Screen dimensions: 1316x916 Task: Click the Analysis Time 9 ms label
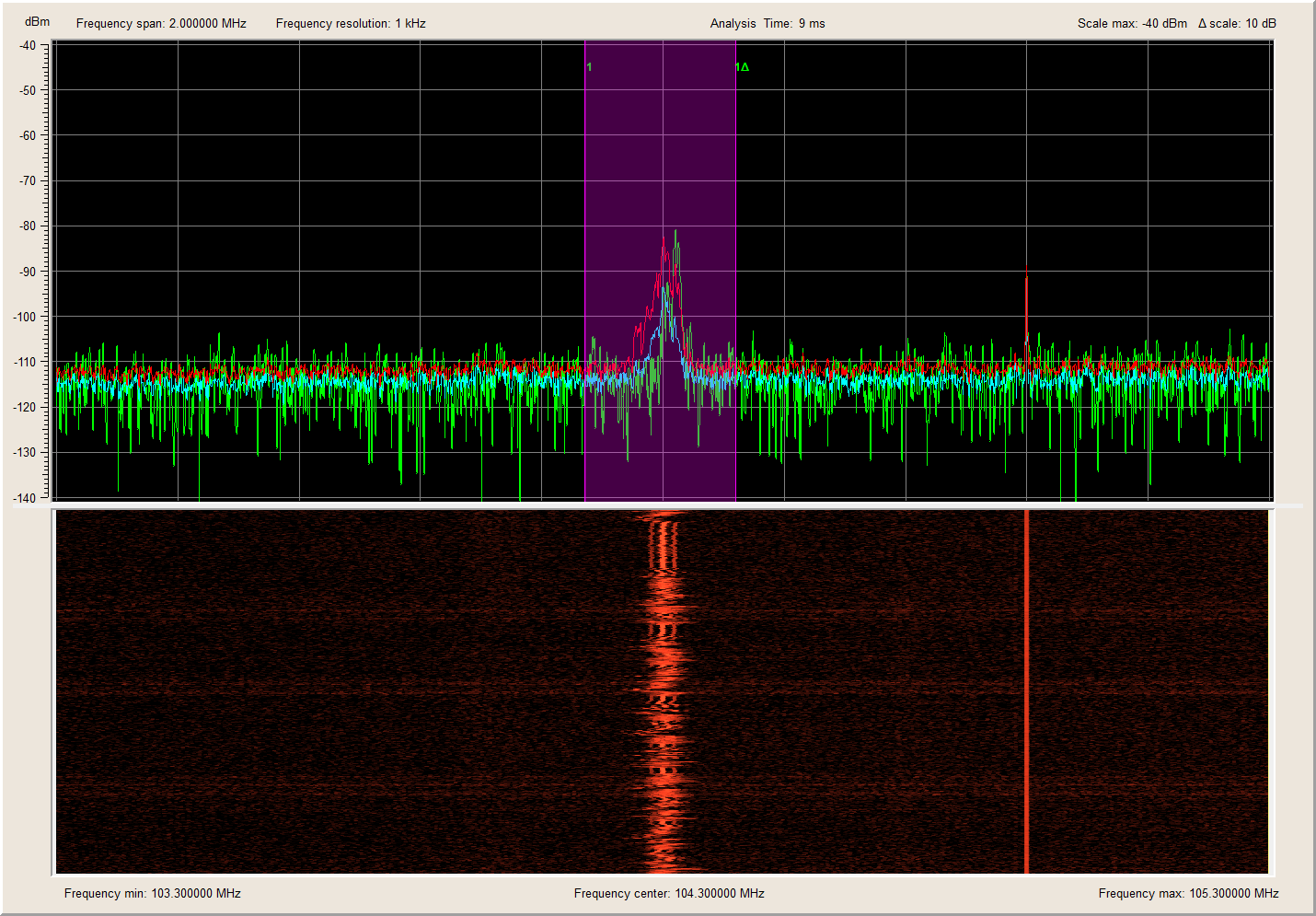[x=768, y=24]
